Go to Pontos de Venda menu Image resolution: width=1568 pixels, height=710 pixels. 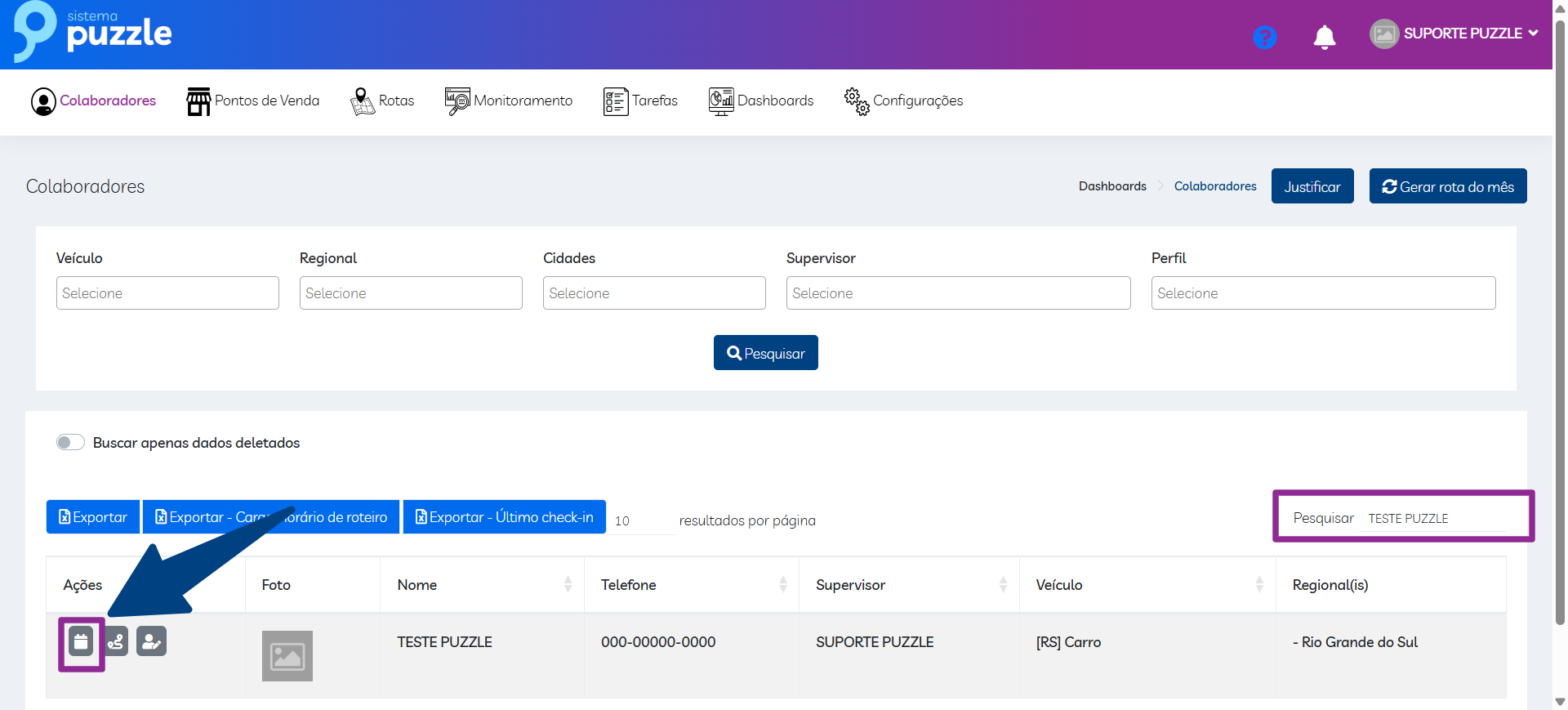click(x=253, y=100)
